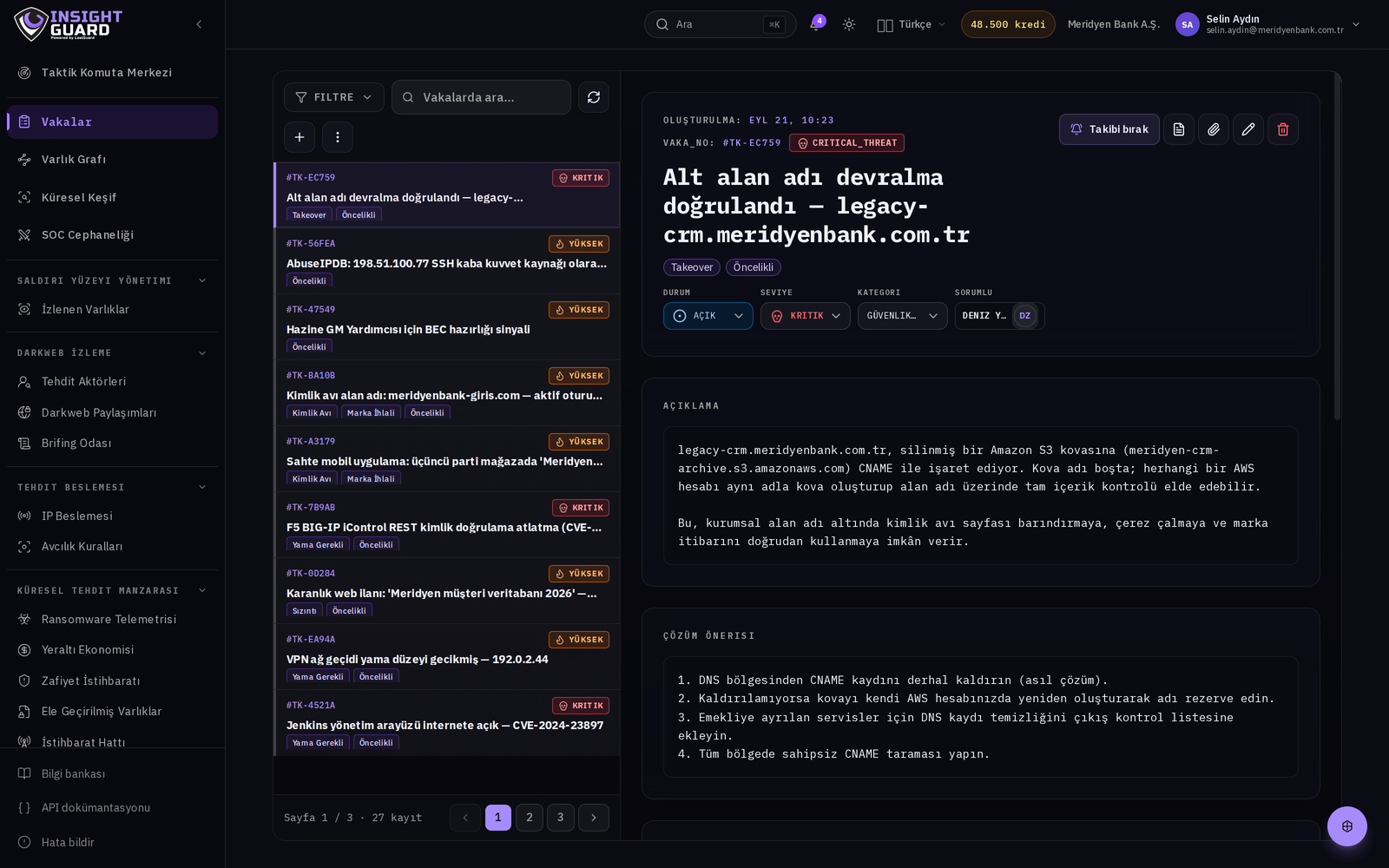Open the FILTRE dropdown
Screen dimensions: 1389x868
333,97
